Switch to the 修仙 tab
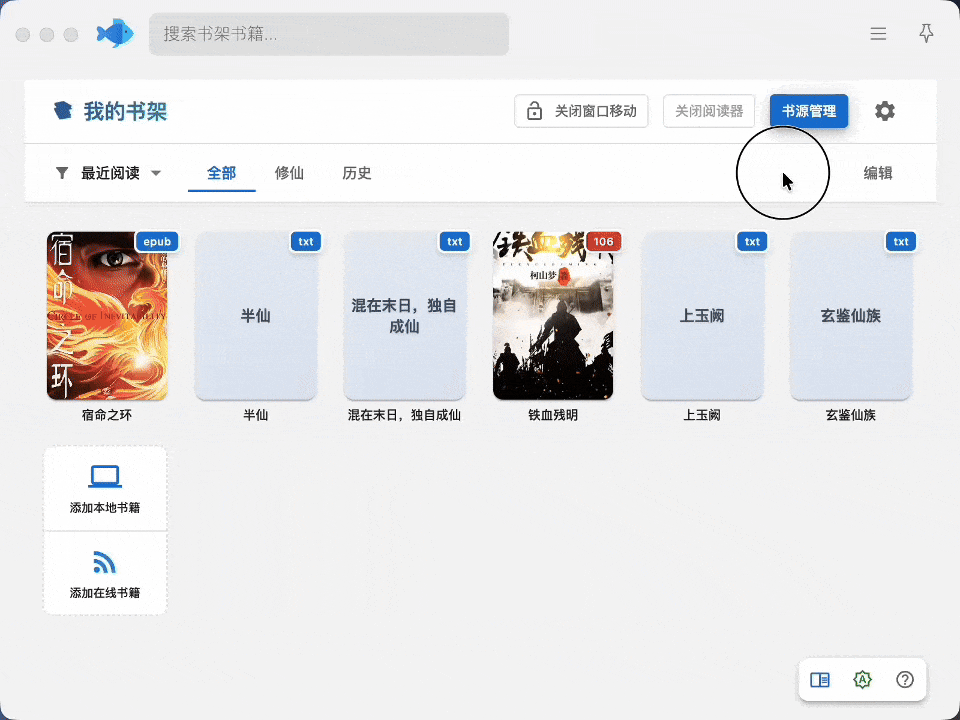 [x=289, y=173]
